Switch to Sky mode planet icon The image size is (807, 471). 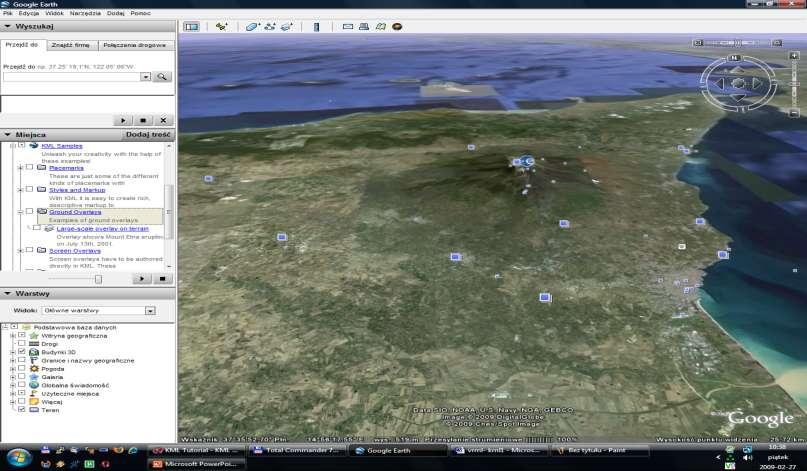(x=397, y=26)
